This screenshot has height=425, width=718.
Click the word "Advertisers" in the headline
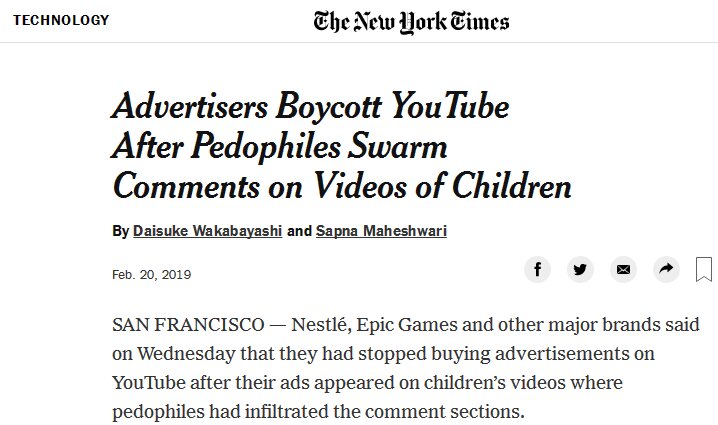(x=190, y=106)
